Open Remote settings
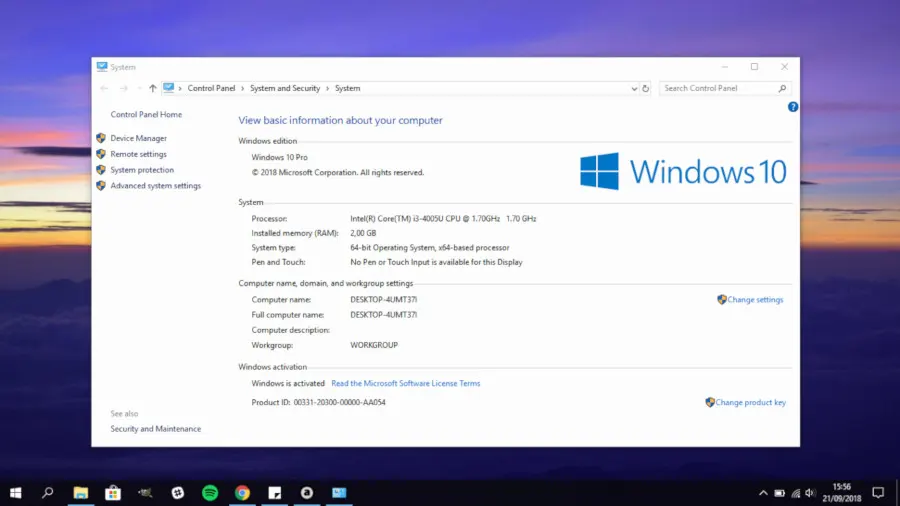The width and height of the screenshot is (900, 506). pyautogui.click(x=138, y=154)
